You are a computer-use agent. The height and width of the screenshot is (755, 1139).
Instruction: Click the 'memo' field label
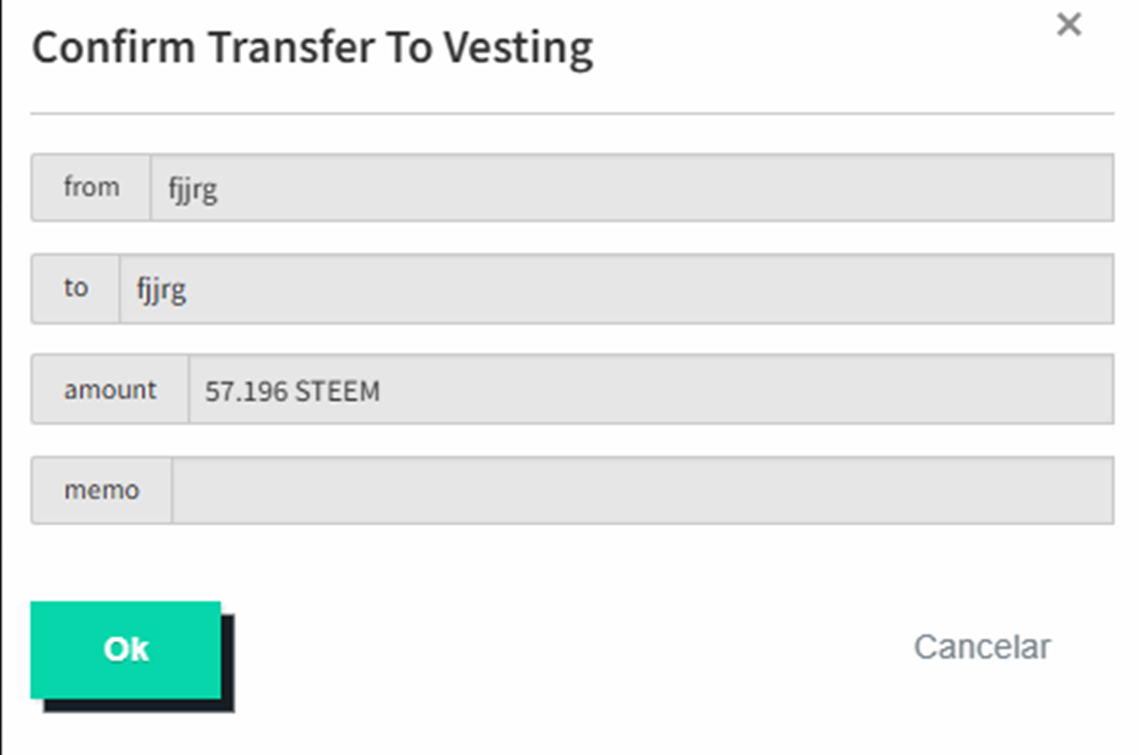tap(102, 490)
